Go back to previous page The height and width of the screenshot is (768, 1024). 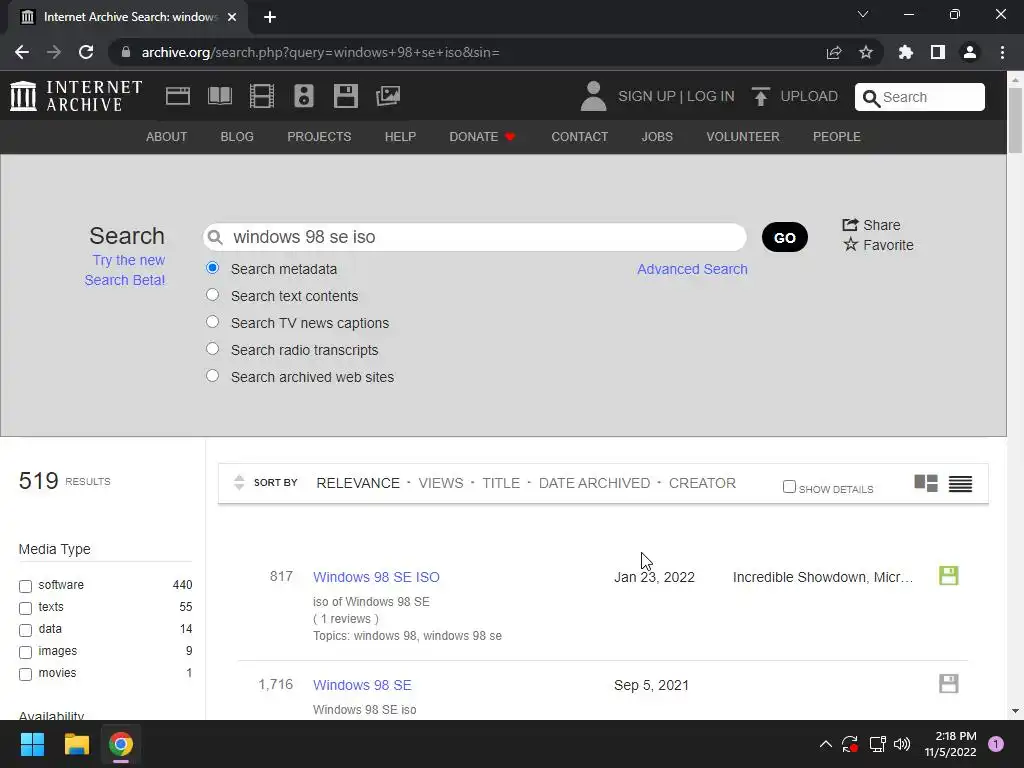click(22, 52)
